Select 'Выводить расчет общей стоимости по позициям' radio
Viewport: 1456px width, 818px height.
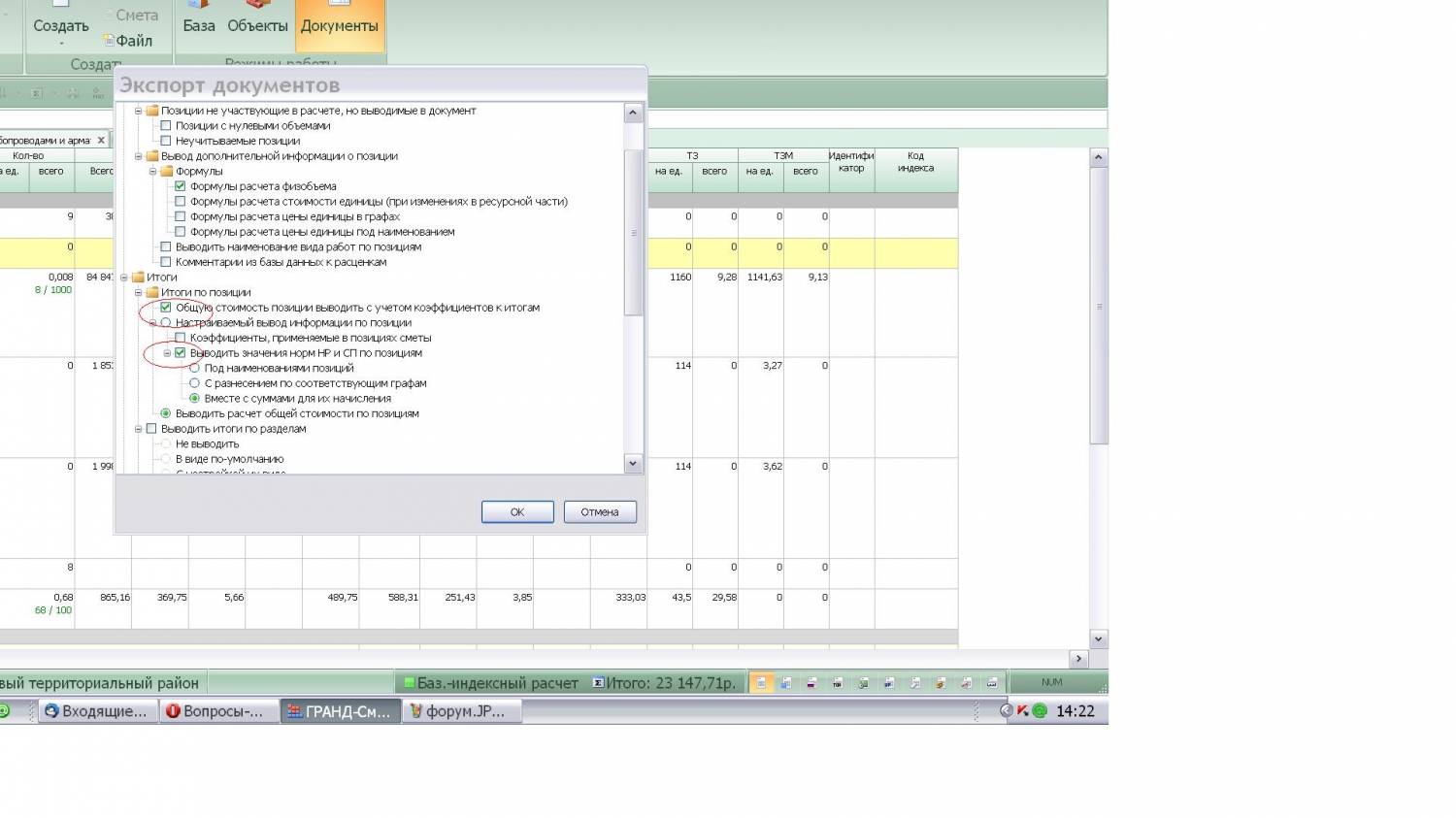tap(166, 413)
